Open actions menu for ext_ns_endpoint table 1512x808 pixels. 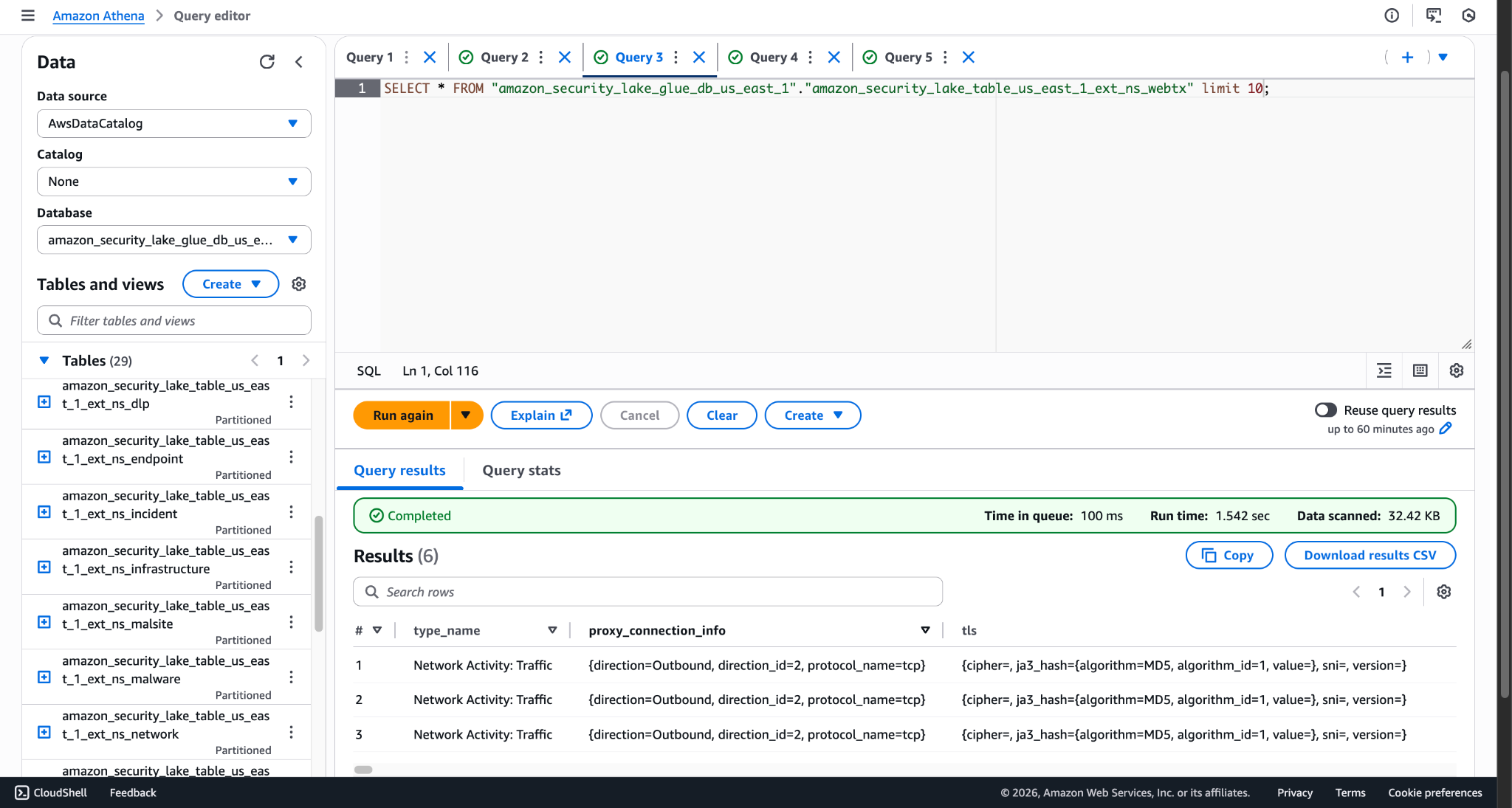[292, 457]
